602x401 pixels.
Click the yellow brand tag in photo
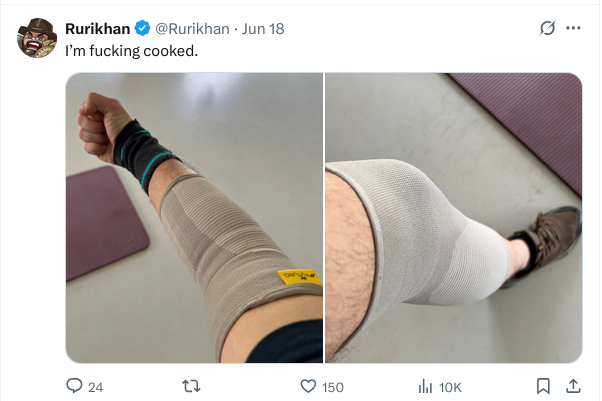point(299,277)
